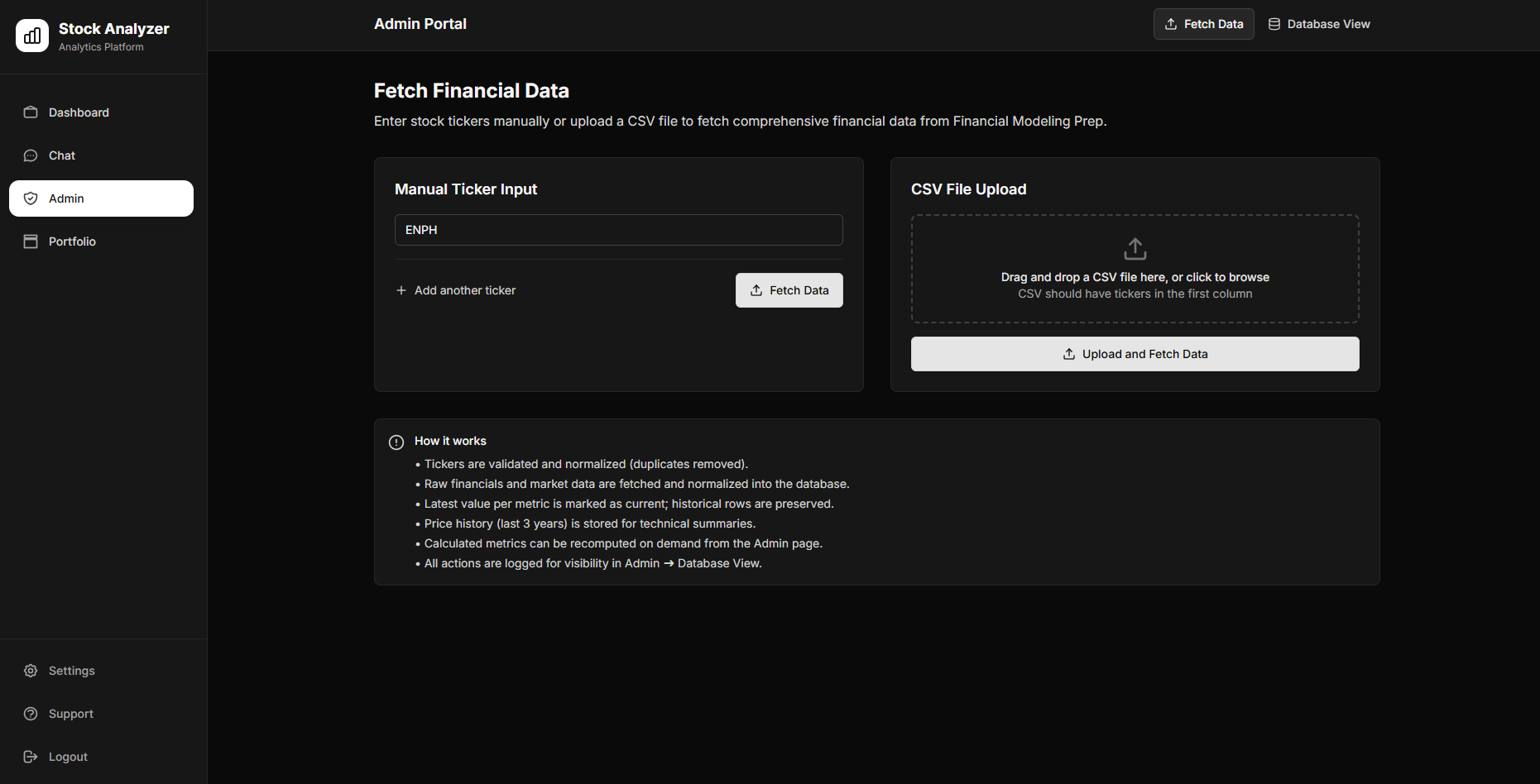Click the upload icon on the top Fetch Data button
The height and width of the screenshot is (784, 1540).
pos(1170,24)
